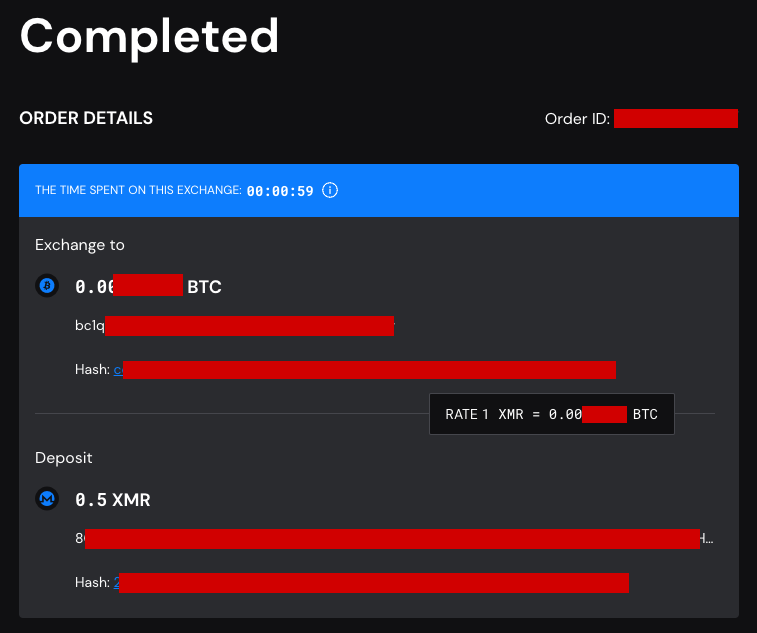The height and width of the screenshot is (633, 757).
Task: Click the BTC received amount
Action: pos(148,286)
